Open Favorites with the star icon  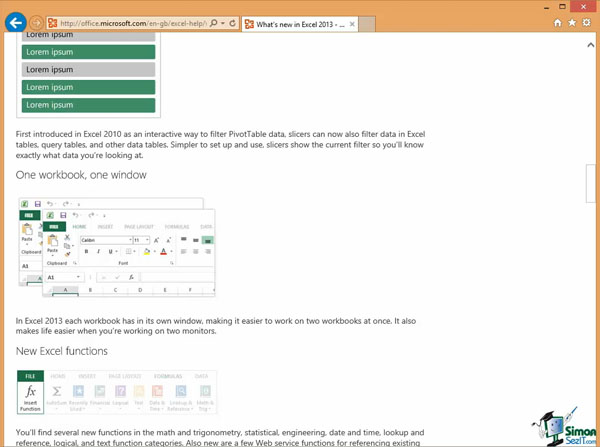coord(572,23)
